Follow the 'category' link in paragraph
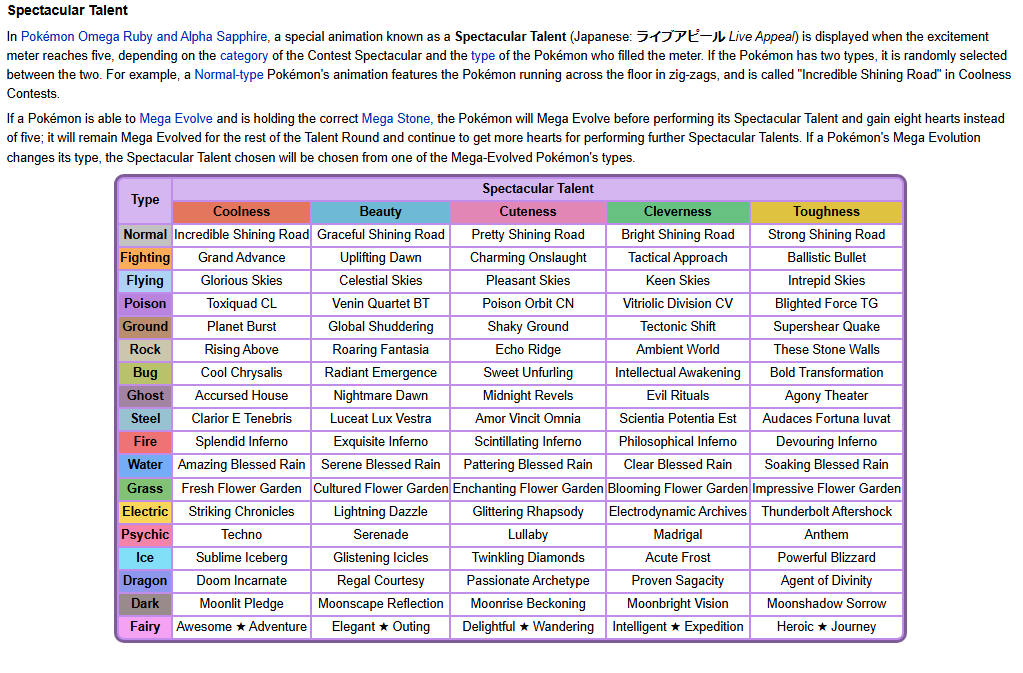Viewport: 1023px width, 673px height. click(x=244, y=55)
